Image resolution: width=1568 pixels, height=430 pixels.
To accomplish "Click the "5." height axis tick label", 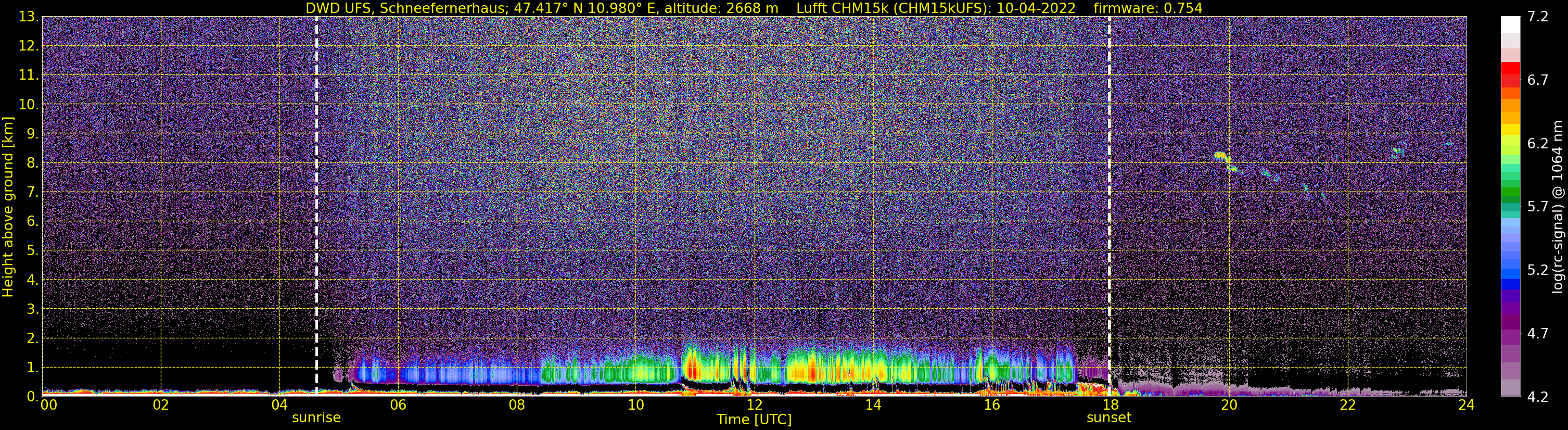I will point(32,250).
